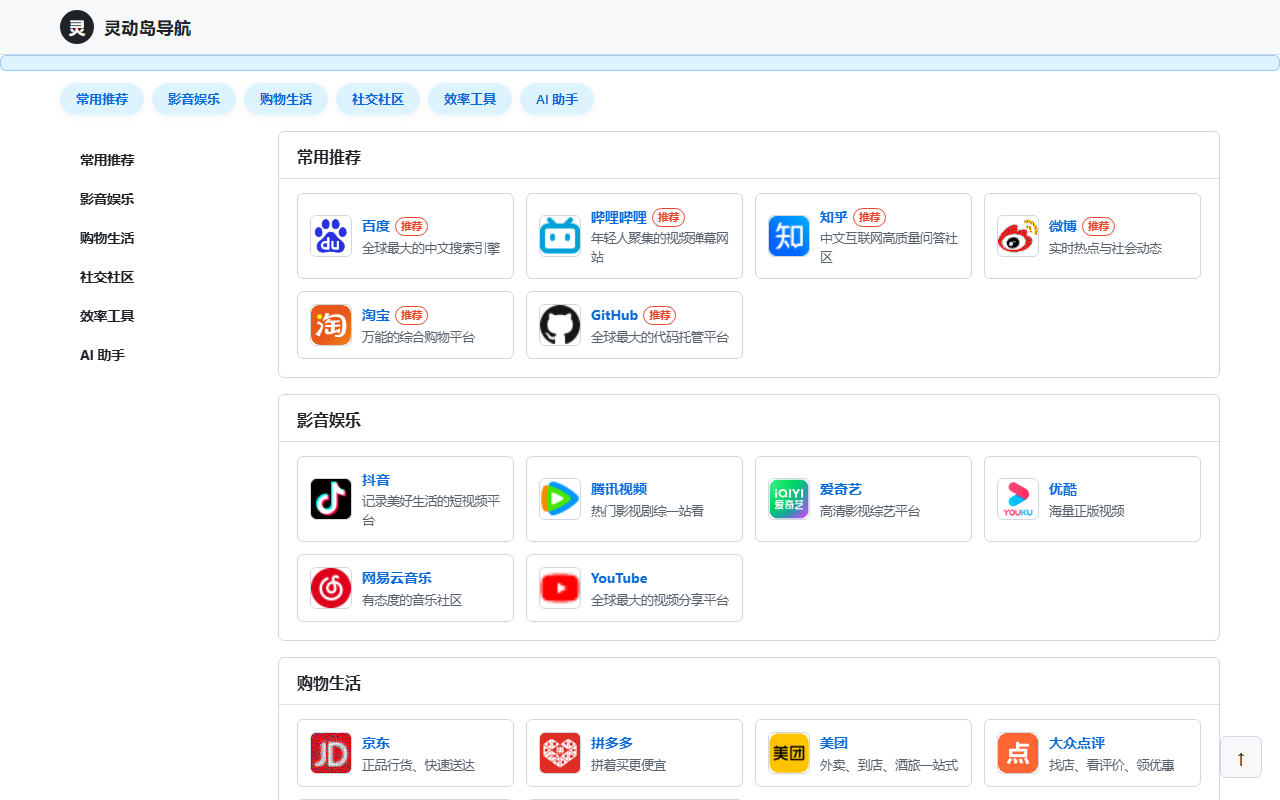
Task: Click the 灵动岛导航 site title
Action: click(x=147, y=28)
